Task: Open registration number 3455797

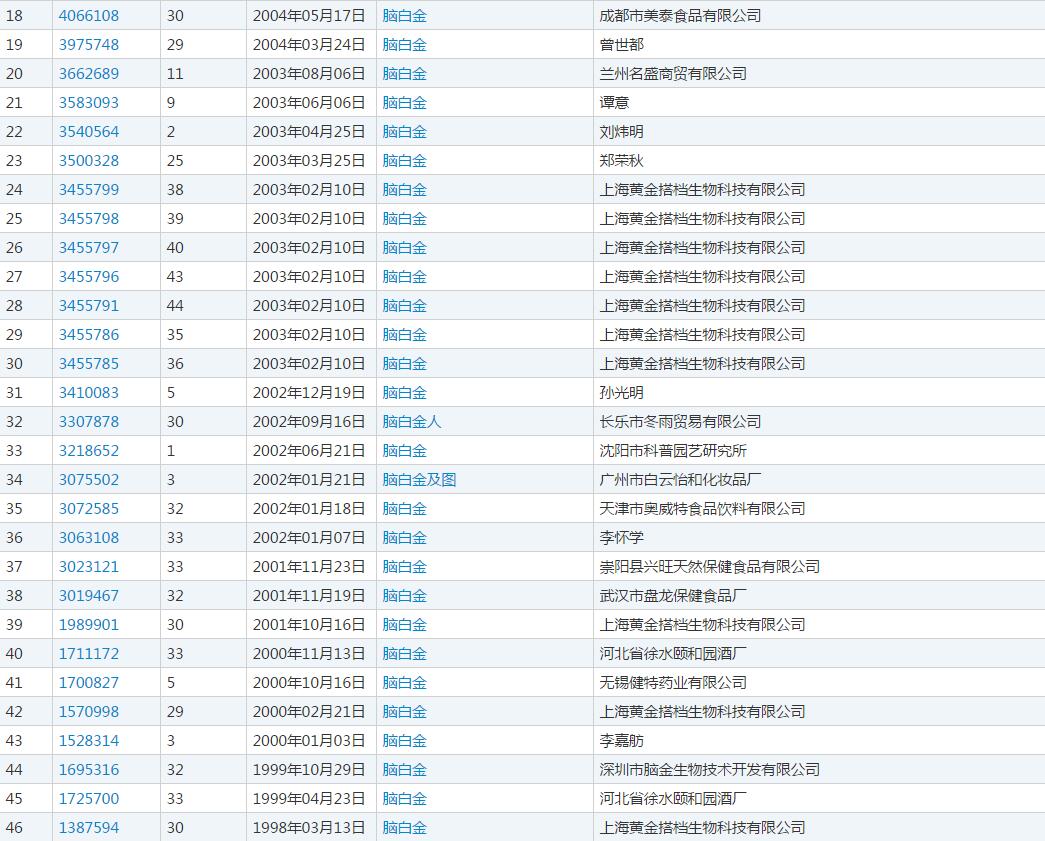Action: (89, 247)
